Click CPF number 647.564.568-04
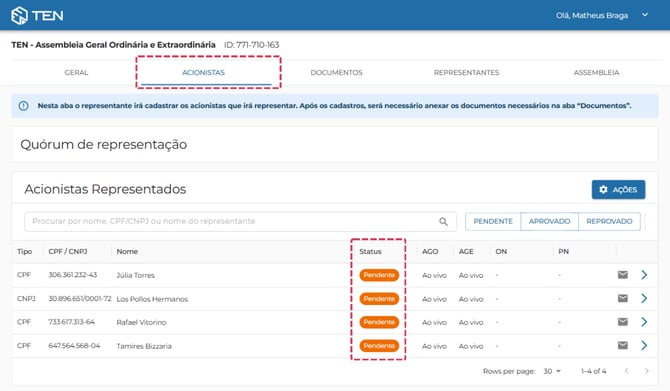The image size is (670, 391). (x=74, y=345)
